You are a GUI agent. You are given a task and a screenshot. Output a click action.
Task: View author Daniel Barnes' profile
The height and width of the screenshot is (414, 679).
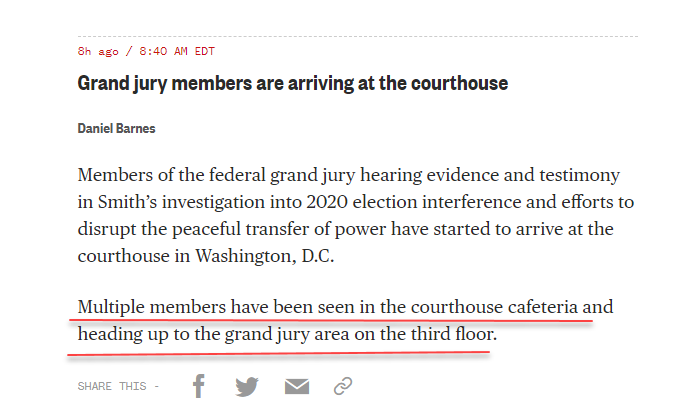tap(116, 129)
